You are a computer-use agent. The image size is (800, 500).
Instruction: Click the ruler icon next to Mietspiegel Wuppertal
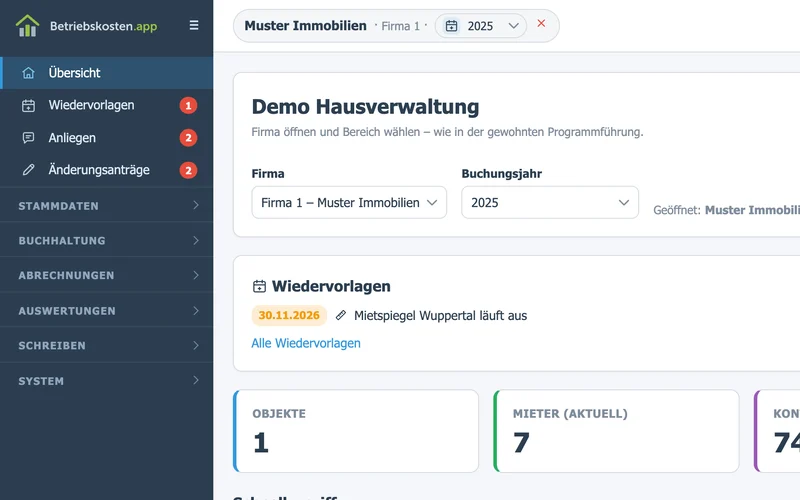[341, 316]
